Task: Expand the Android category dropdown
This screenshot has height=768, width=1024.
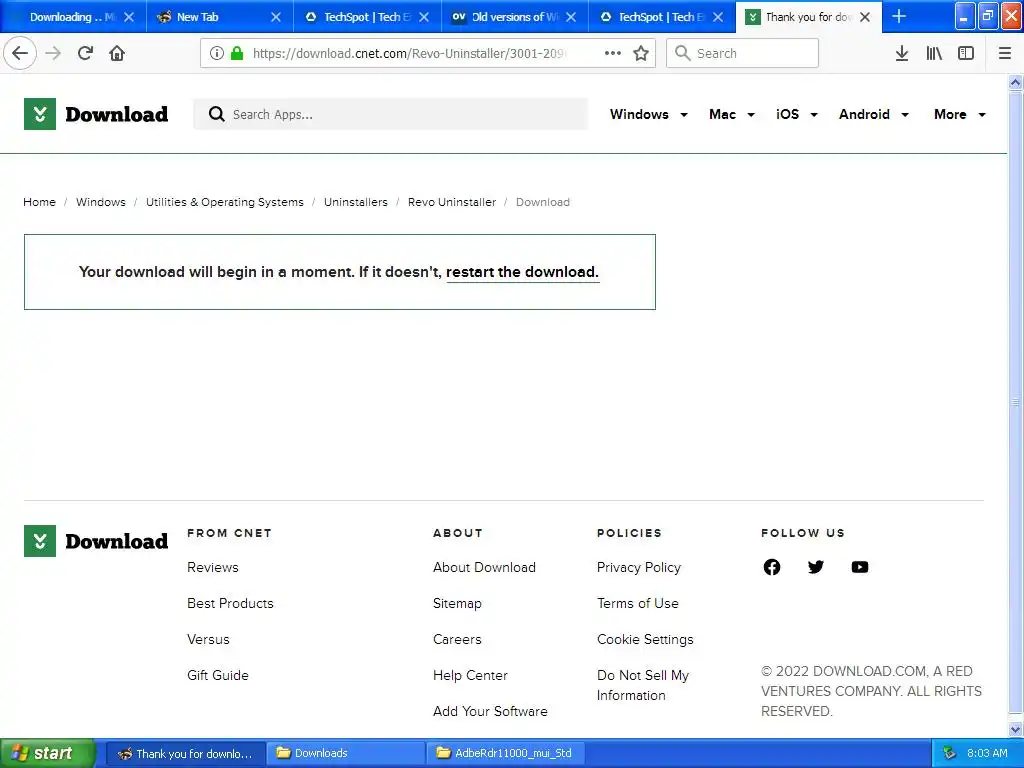Action: [874, 114]
